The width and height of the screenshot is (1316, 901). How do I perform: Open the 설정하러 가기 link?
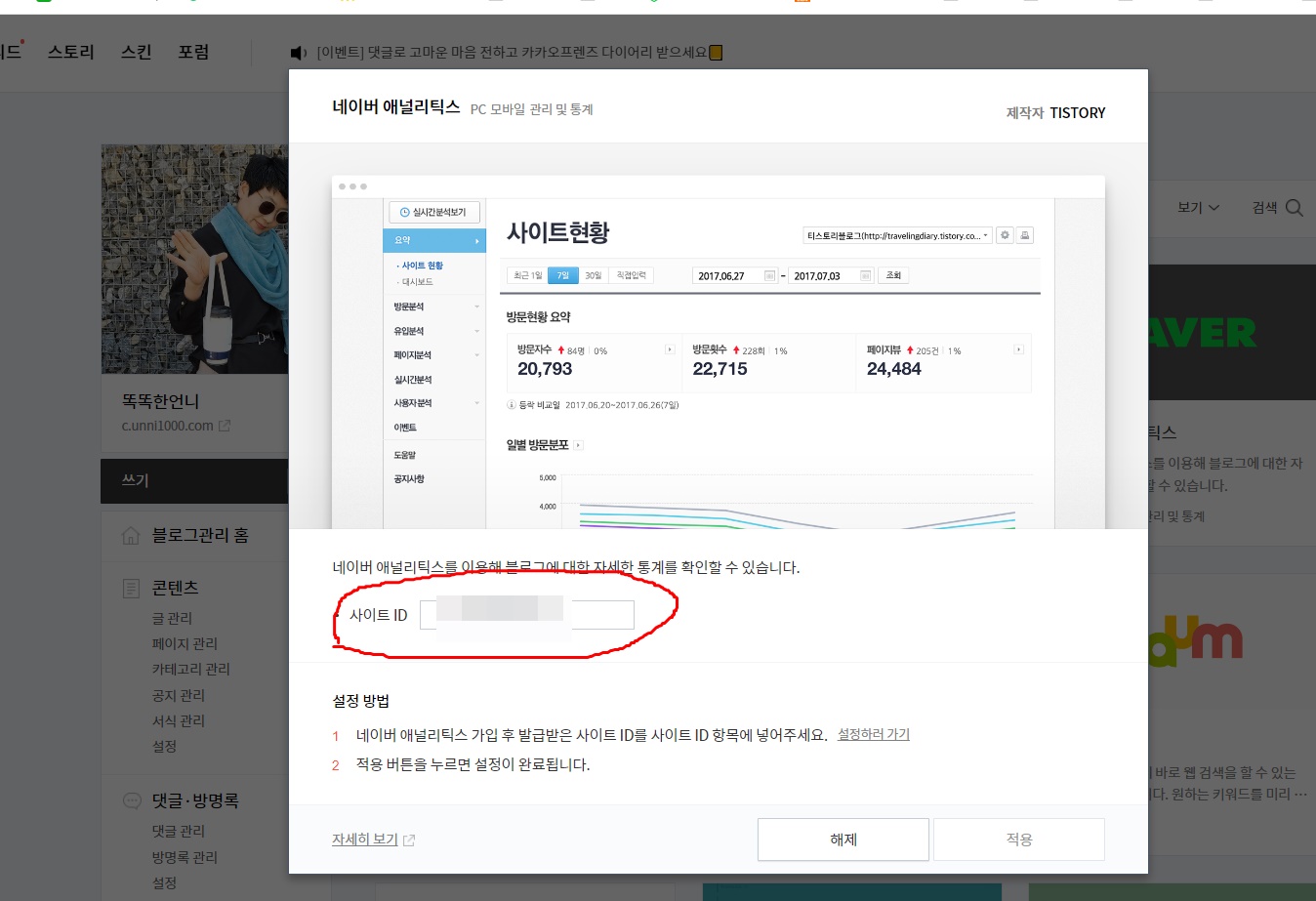pyautogui.click(x=874, y=734)
